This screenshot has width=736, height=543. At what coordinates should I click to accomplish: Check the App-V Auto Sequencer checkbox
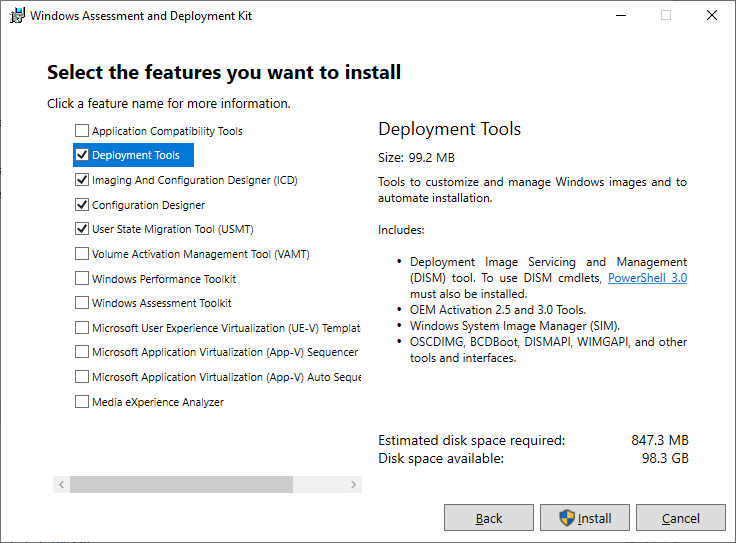(x=82, y=377)
